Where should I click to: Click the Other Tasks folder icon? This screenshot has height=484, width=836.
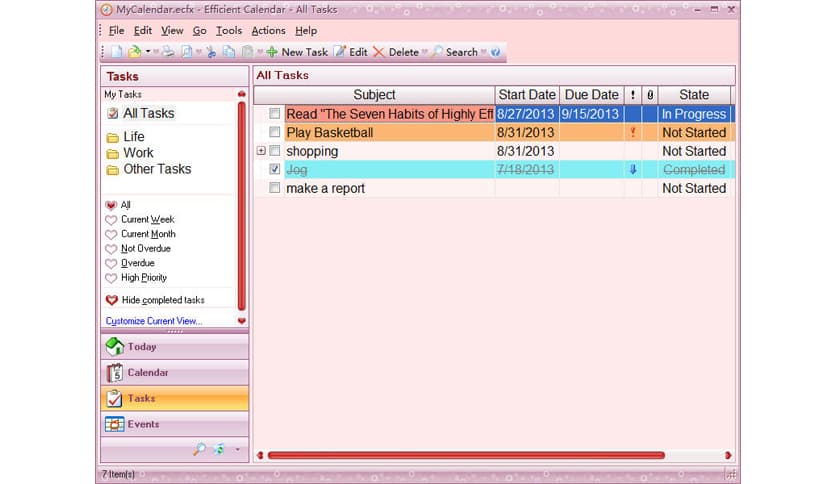tap(112, 170)
